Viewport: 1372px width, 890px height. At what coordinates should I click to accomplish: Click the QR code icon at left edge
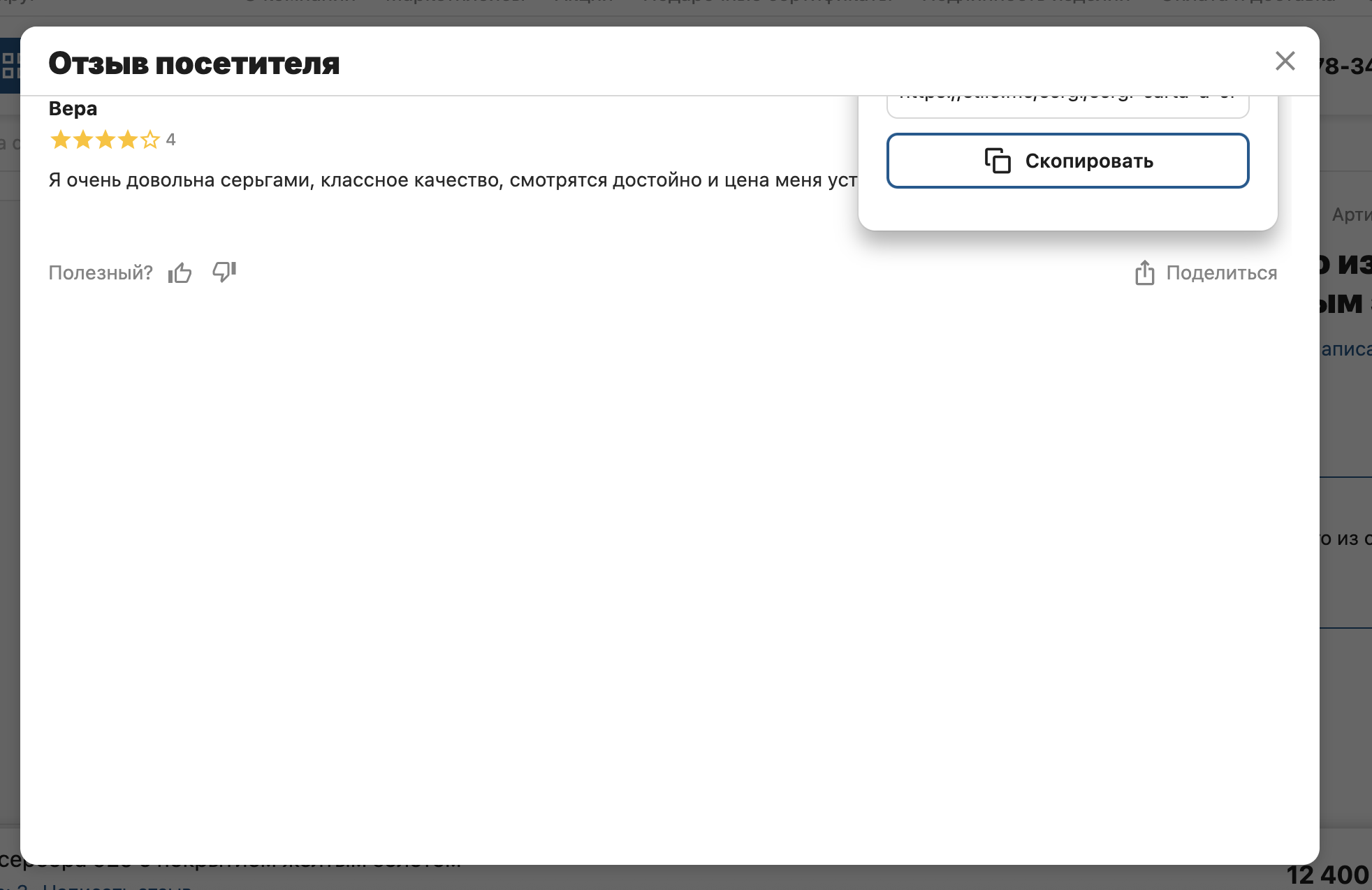tap(9, 66)
